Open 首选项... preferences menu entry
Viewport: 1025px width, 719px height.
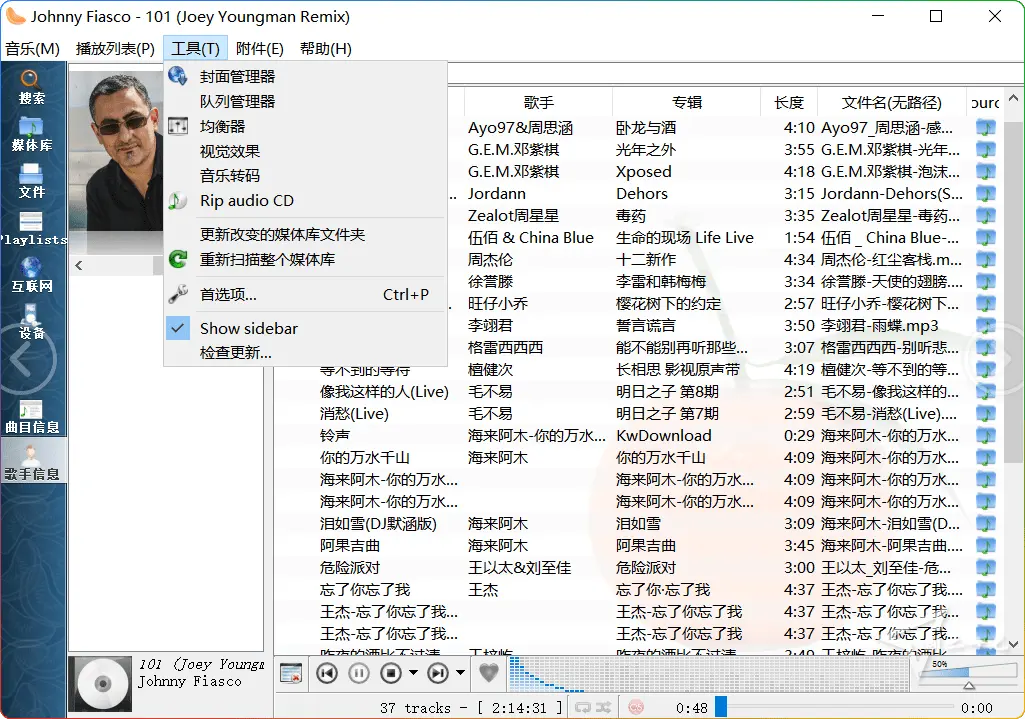point(305,294)
